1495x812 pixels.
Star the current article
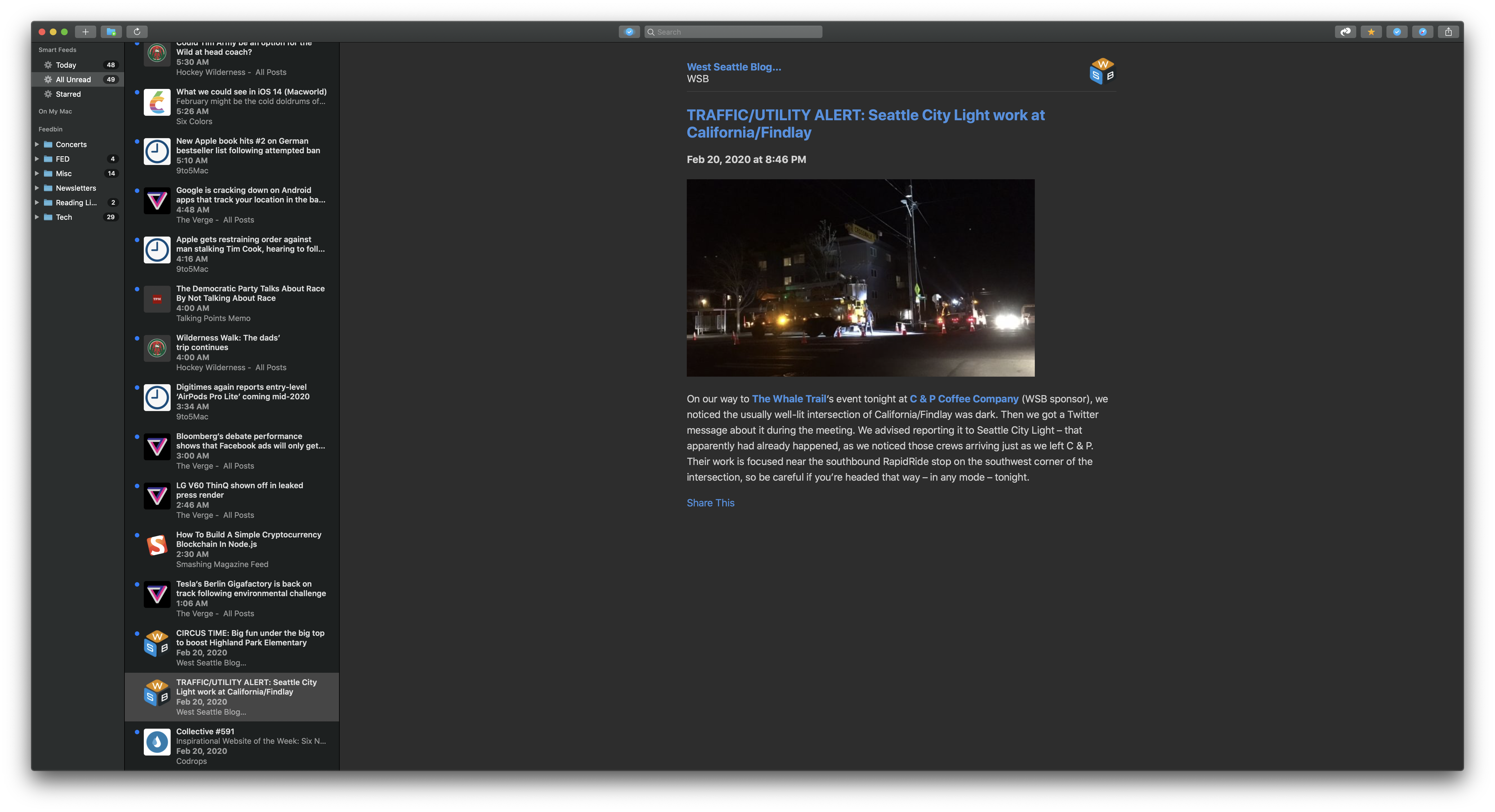1371,32
